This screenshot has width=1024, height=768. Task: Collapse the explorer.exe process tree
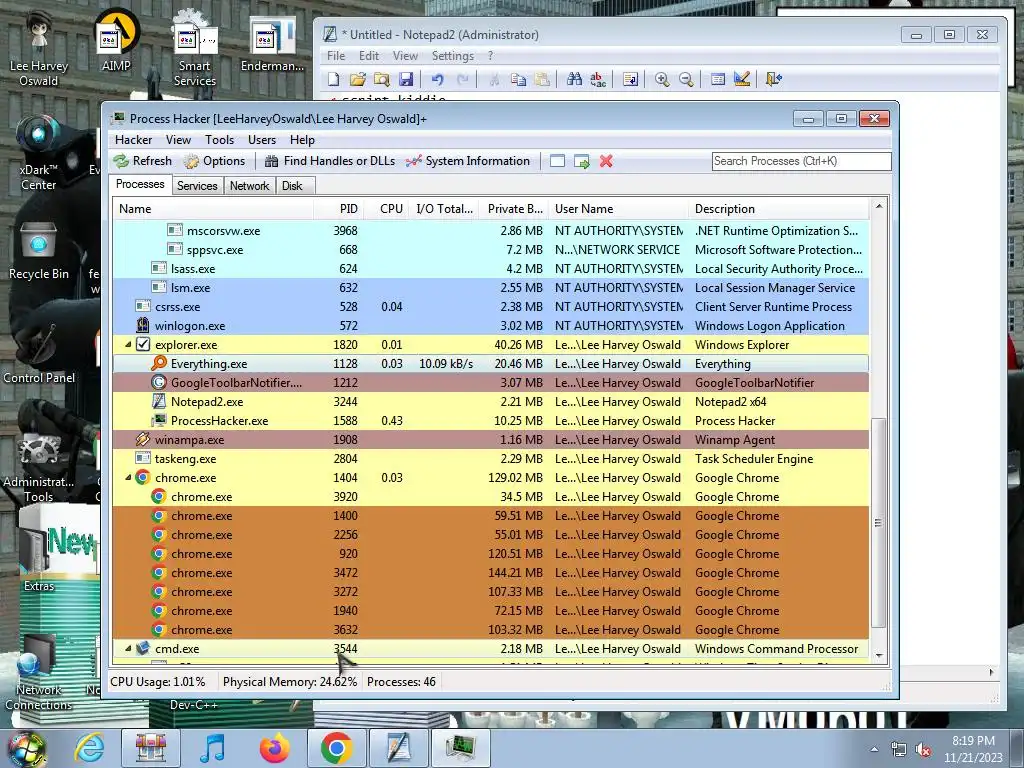(x=128, y=345)
